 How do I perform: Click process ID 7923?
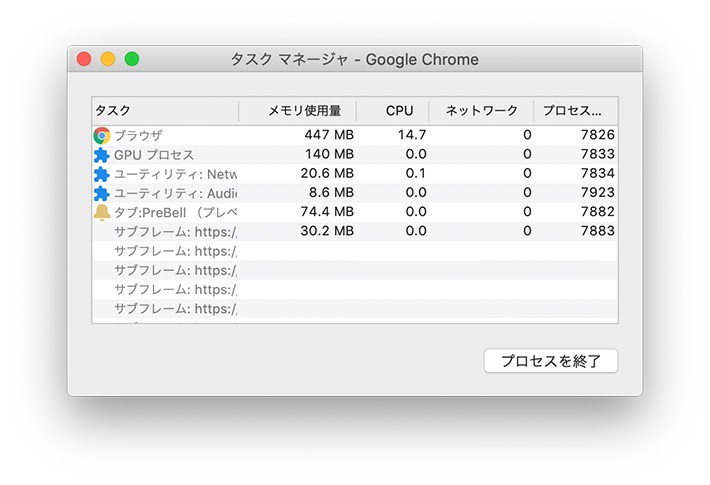pyautogui.click(x=598, y=193)
